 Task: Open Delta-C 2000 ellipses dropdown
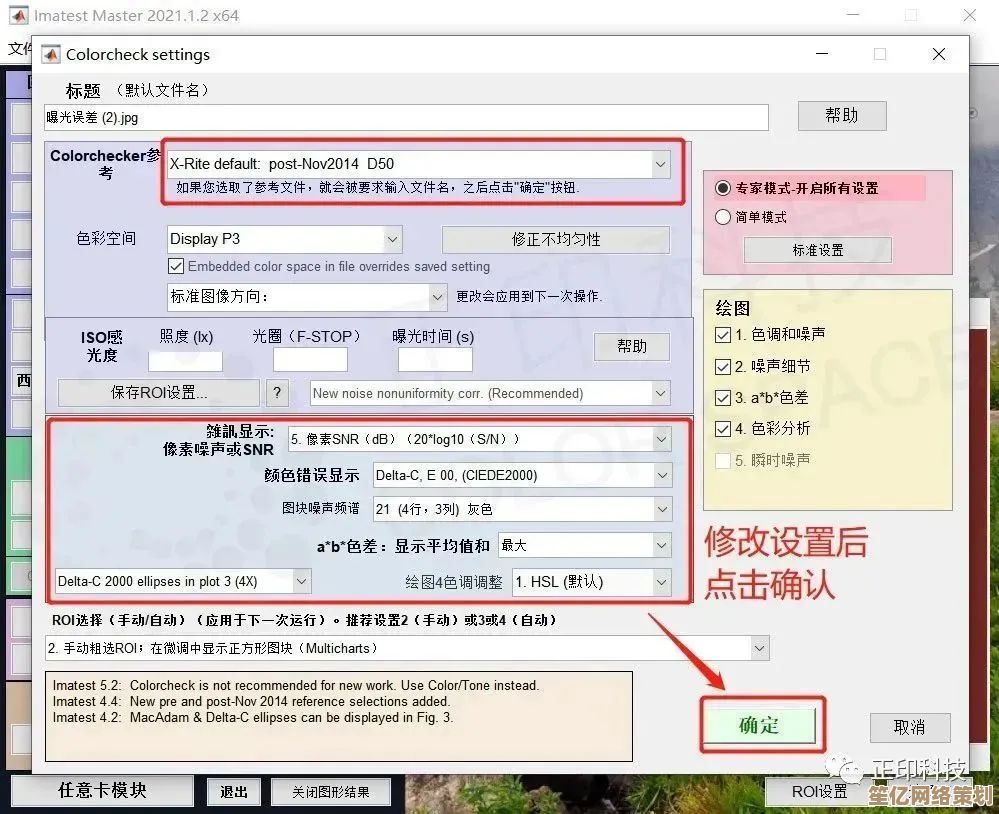click(x=183, y=582)
